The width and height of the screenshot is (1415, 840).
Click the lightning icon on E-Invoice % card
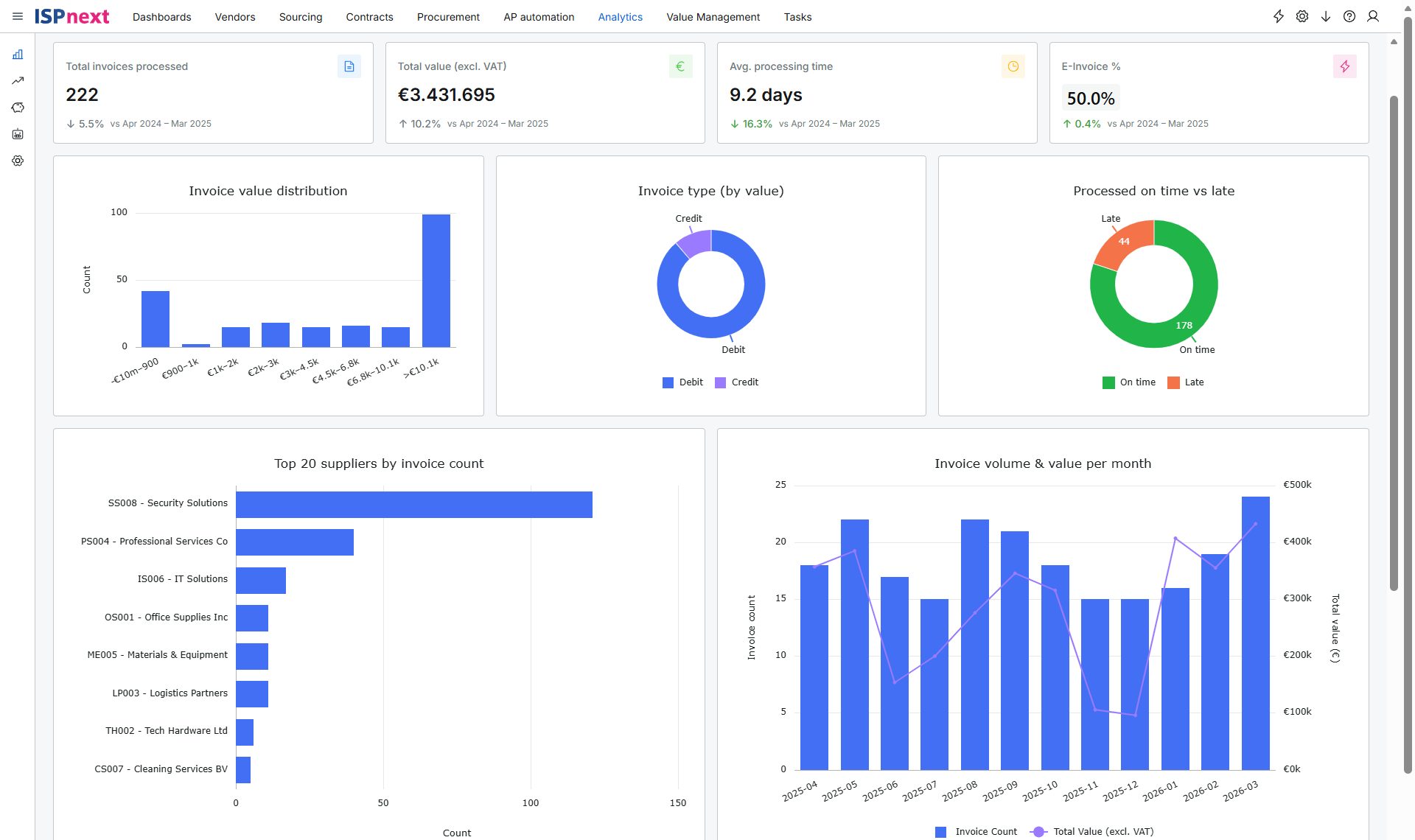pos(1345,66)
